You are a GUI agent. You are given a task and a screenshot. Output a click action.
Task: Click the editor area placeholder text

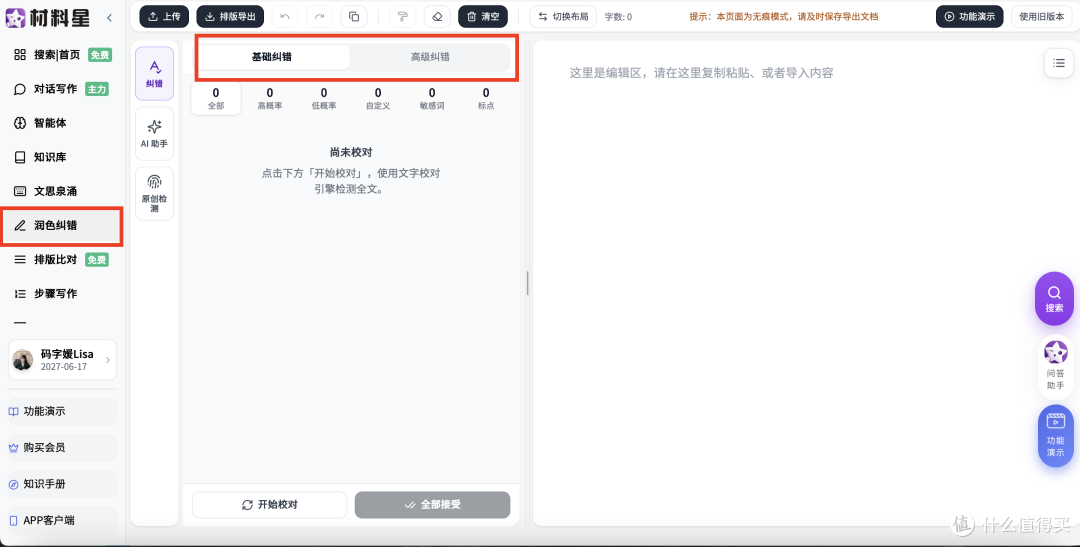click(701, 73)
